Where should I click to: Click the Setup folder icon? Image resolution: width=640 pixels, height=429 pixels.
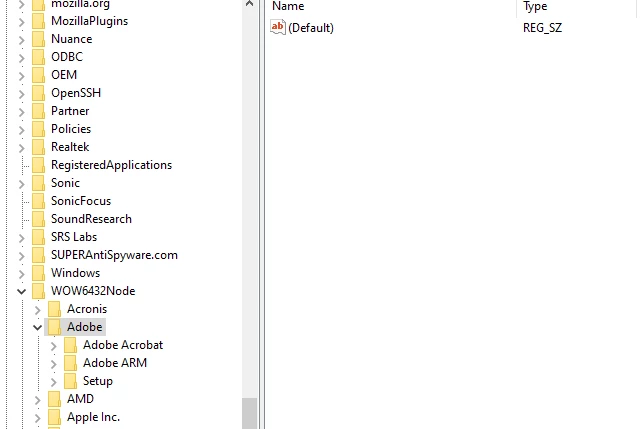[x=70, y=381]
